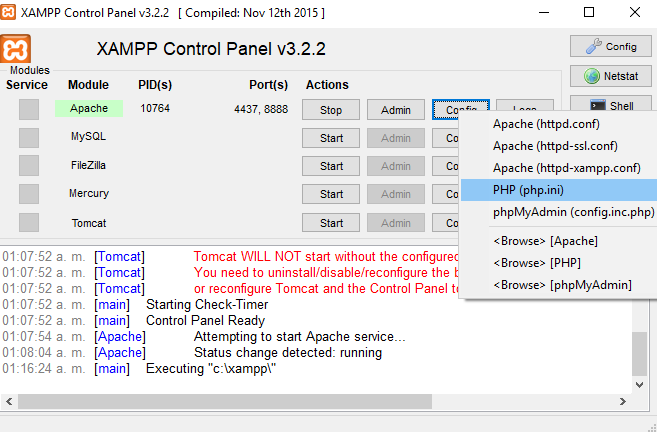Select <Browse> [Apache] menu entry
The width and height of the screenshot is (657, 432).
(559, 241)
